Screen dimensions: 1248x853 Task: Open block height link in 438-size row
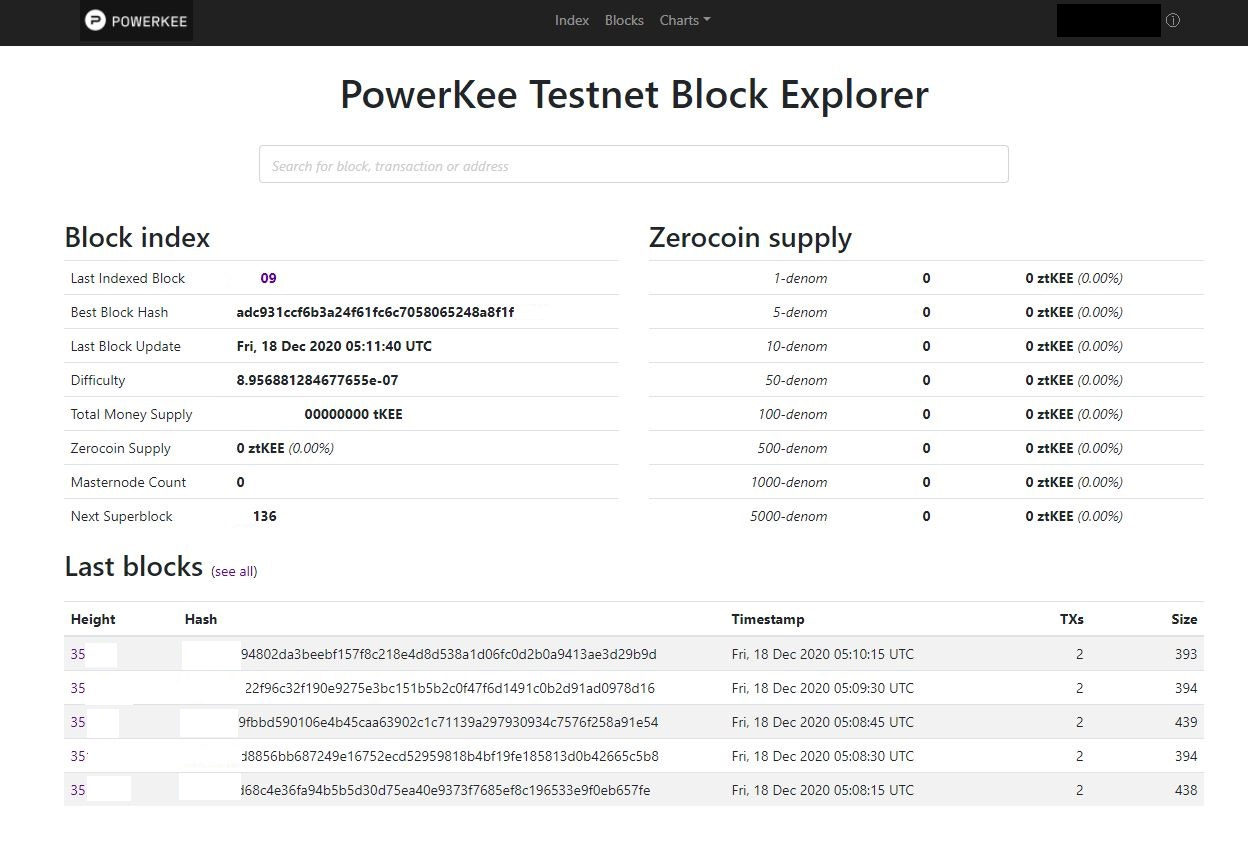pos(78,790)
